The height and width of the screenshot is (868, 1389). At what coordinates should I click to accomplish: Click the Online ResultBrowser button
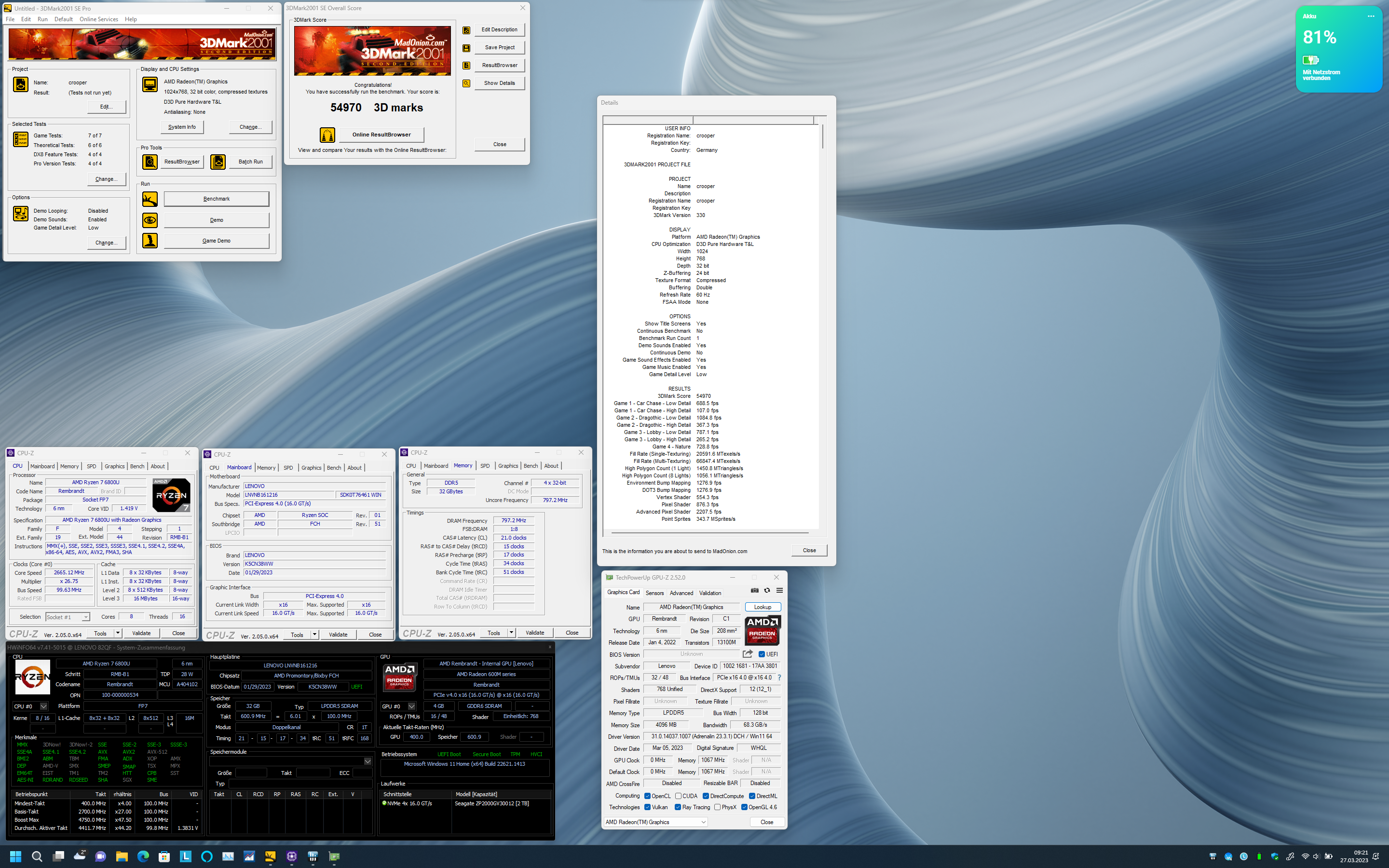(381, 135)
